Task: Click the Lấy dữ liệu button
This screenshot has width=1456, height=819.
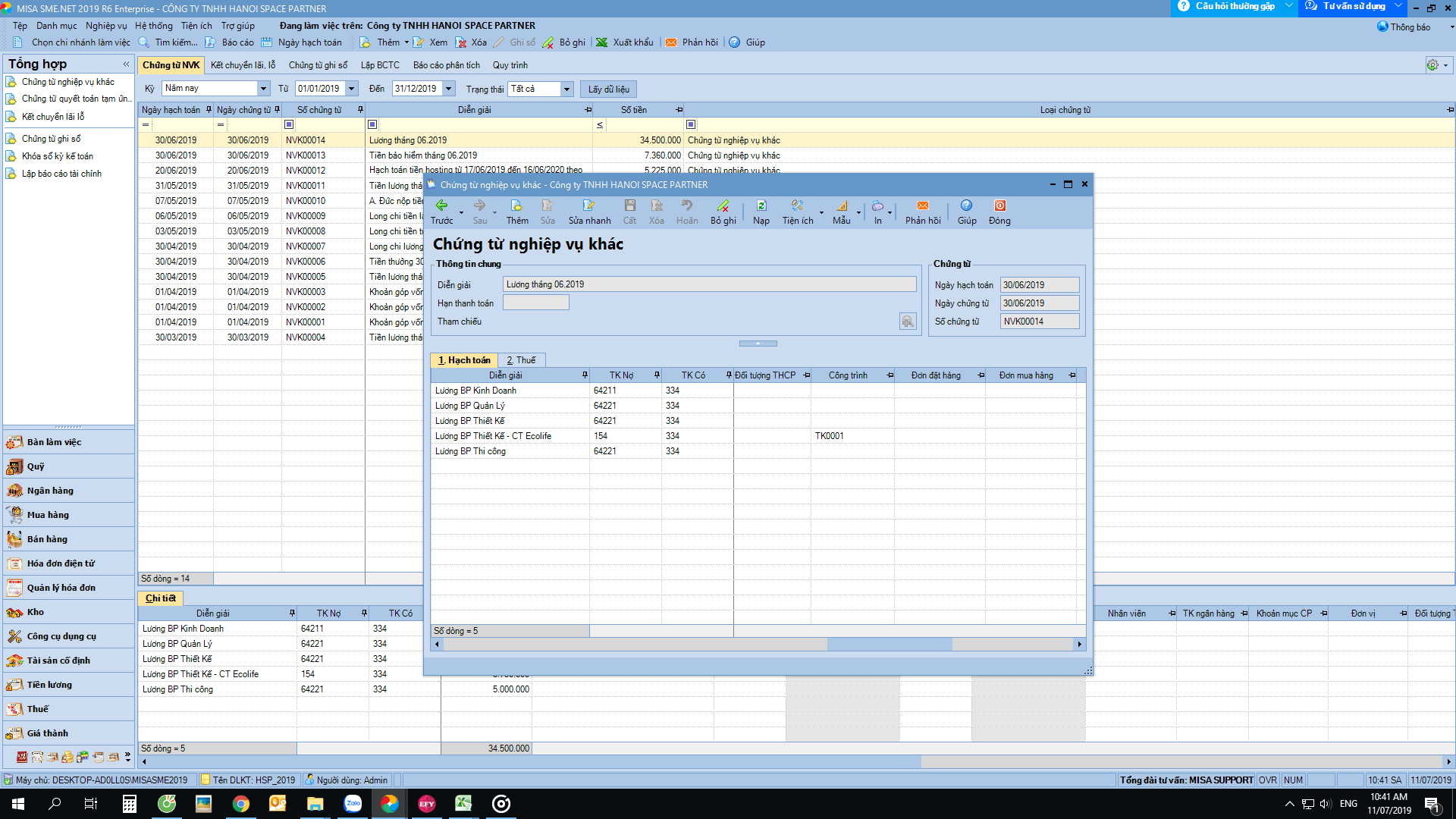Action: click(x=608, y=89)
